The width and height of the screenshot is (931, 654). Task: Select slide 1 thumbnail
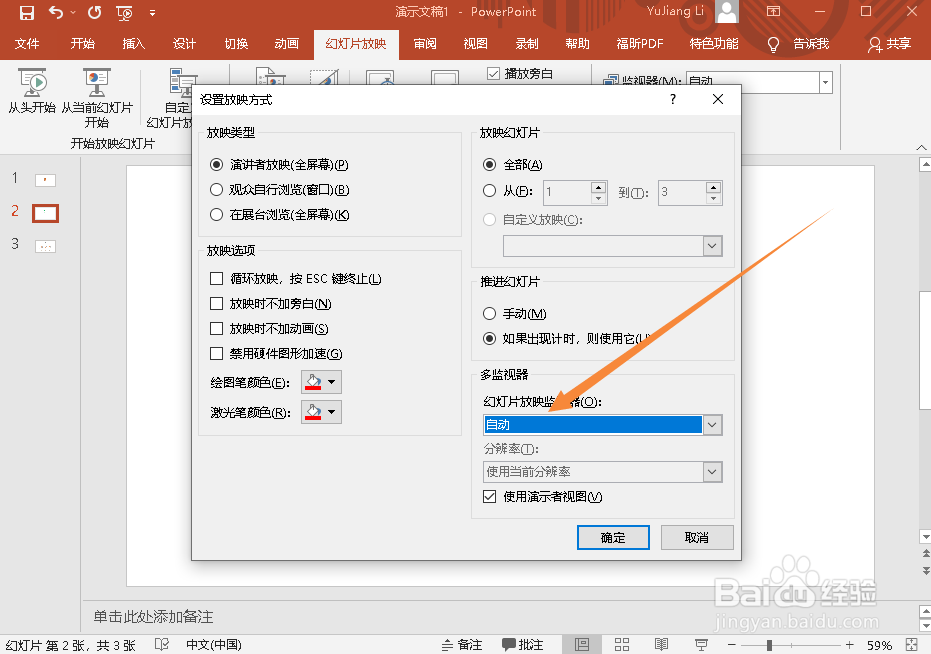[46, 180]
